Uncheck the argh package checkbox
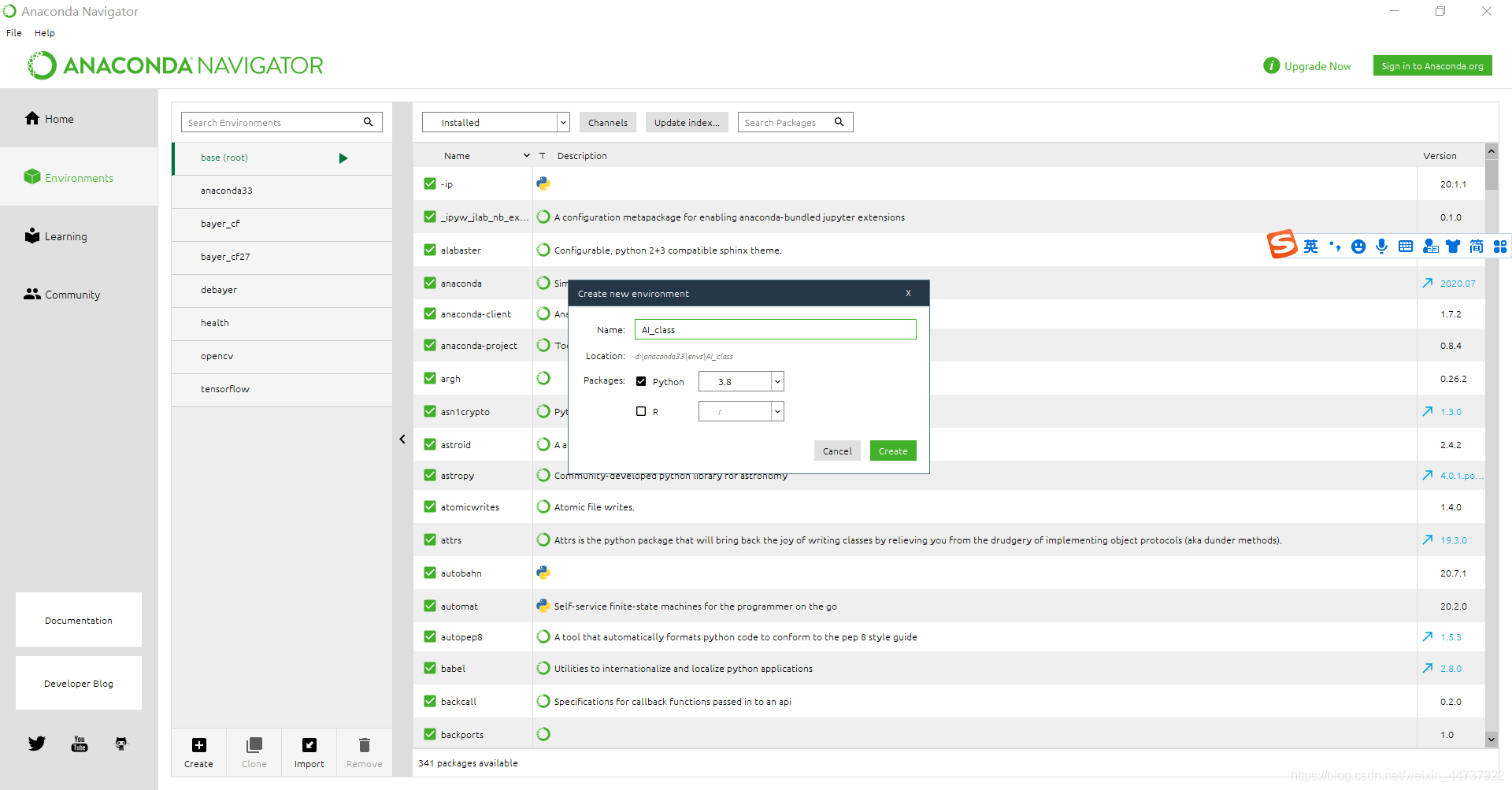Image resolution: width=1512 pixels, height=790 pixels. click(x=430, y=378)
